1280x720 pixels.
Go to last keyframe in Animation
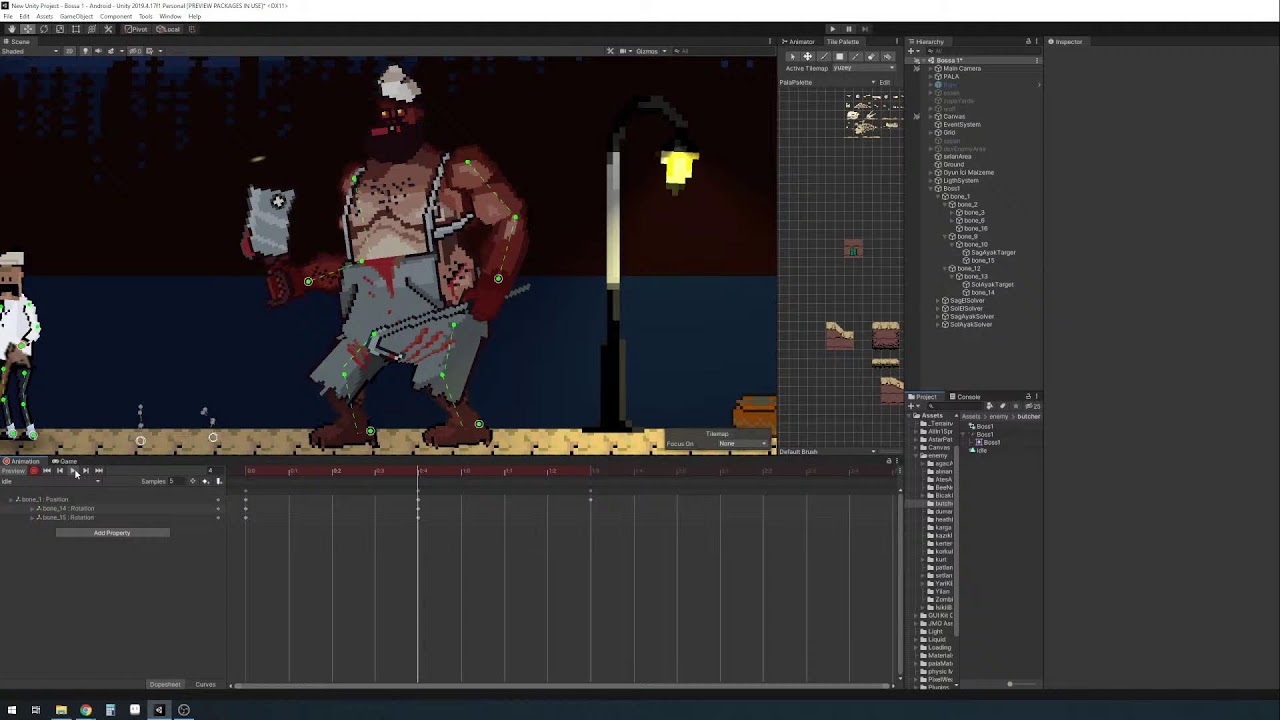99,471
